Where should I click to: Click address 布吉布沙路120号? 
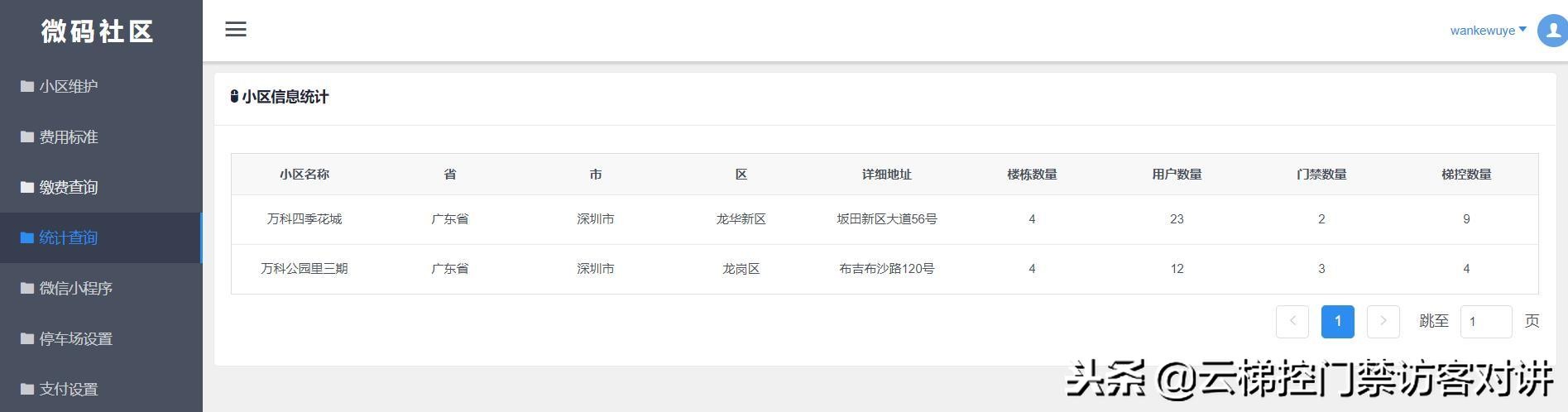tap(887, 269)
